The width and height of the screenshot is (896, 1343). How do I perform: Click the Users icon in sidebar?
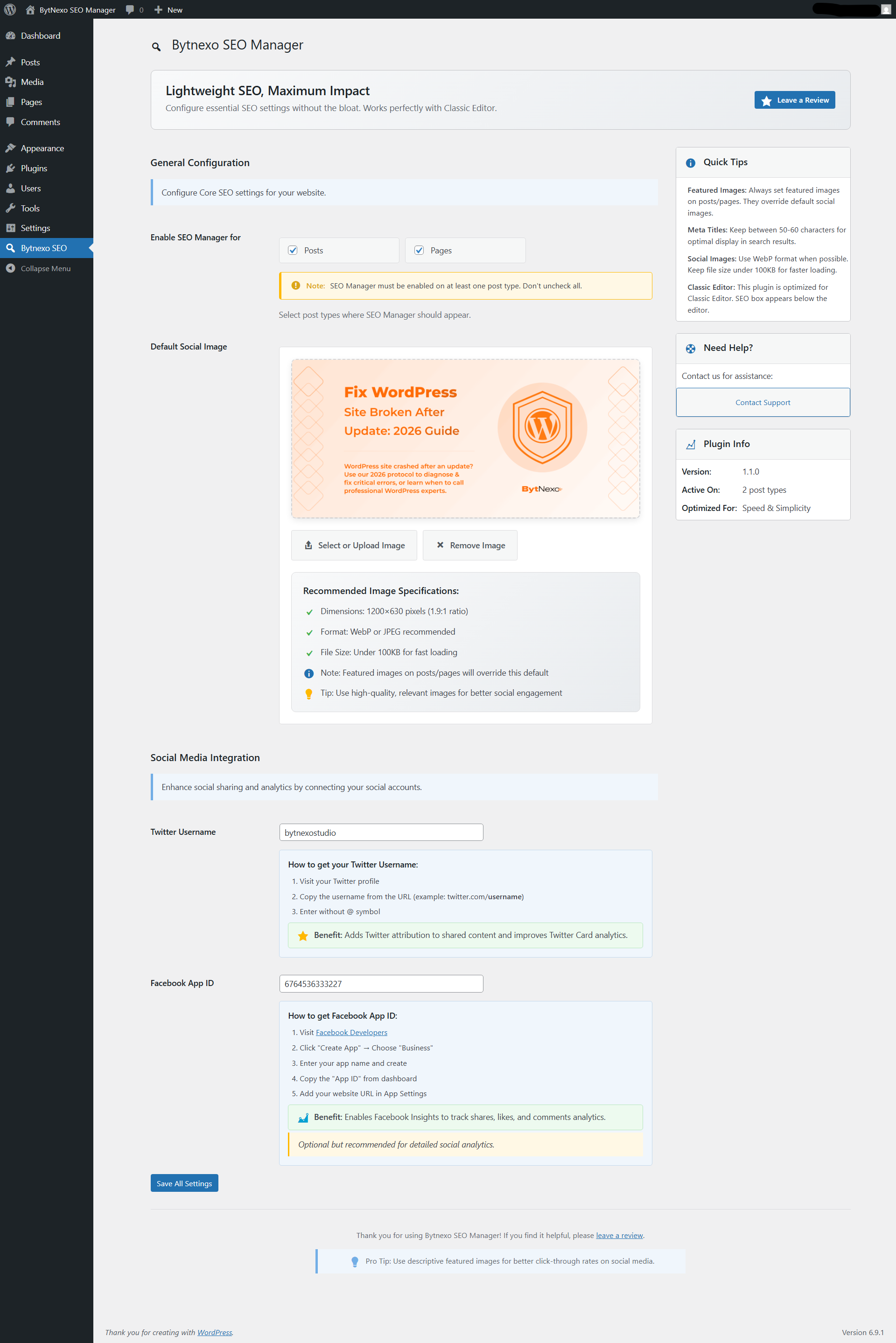point(11,188)
